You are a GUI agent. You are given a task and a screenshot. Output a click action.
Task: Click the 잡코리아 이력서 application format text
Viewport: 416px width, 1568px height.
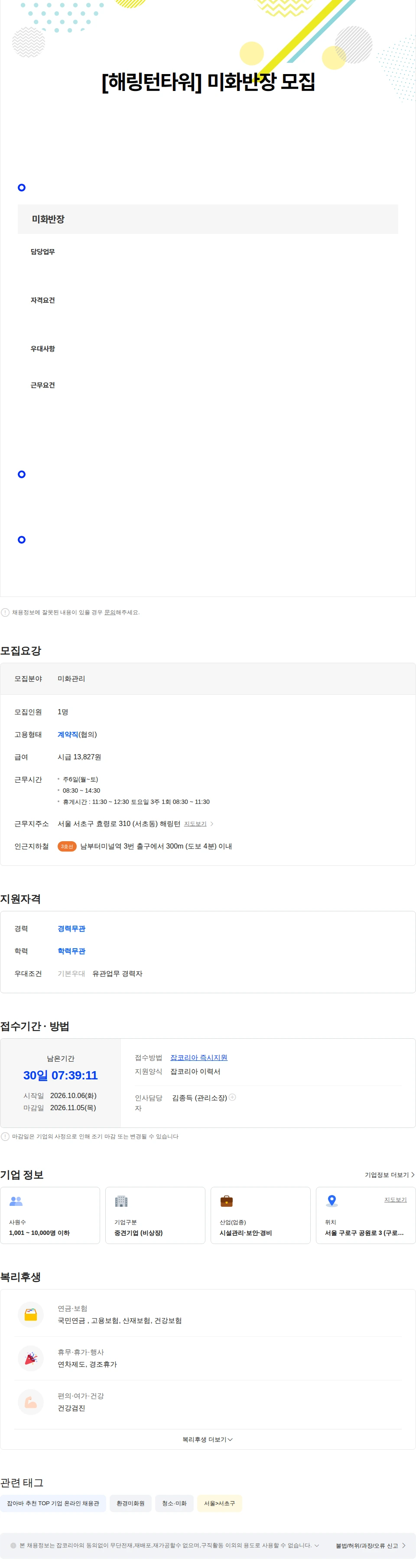195,1071
